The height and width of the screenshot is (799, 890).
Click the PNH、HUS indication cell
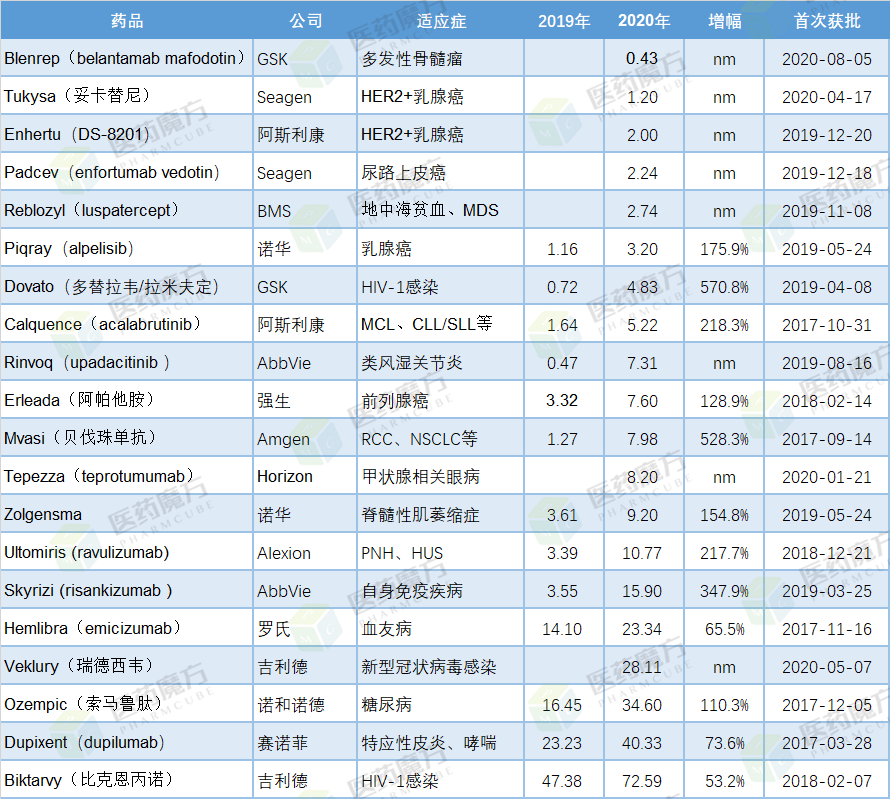point(440,552)
